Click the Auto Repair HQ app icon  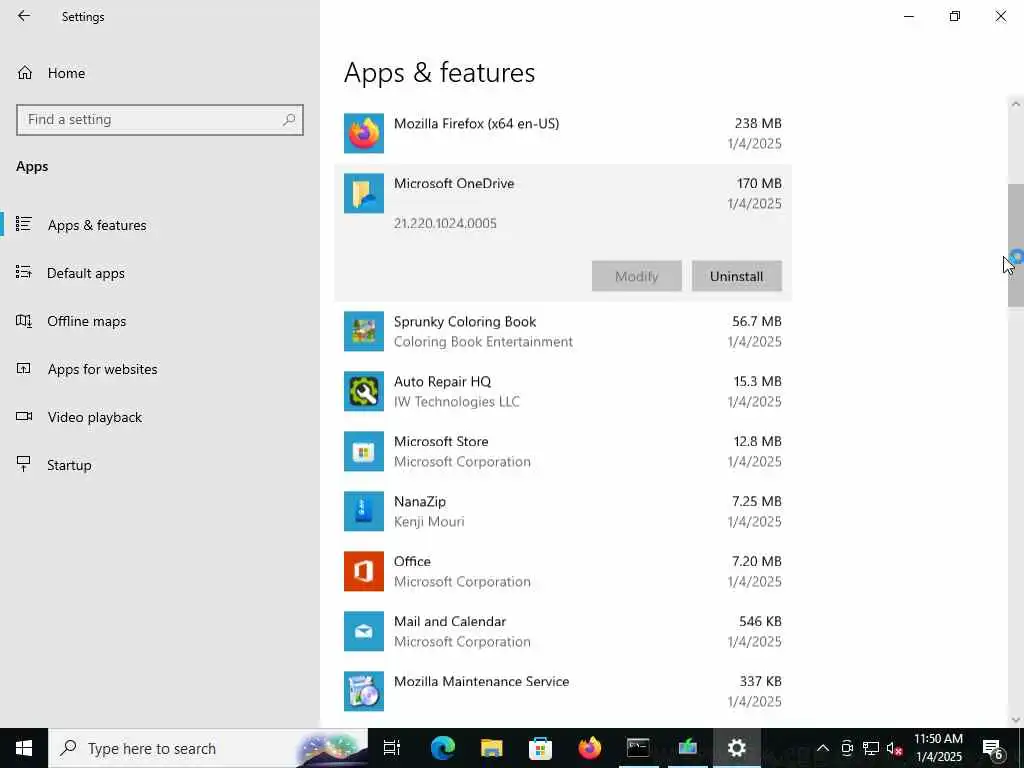[364, 391]
